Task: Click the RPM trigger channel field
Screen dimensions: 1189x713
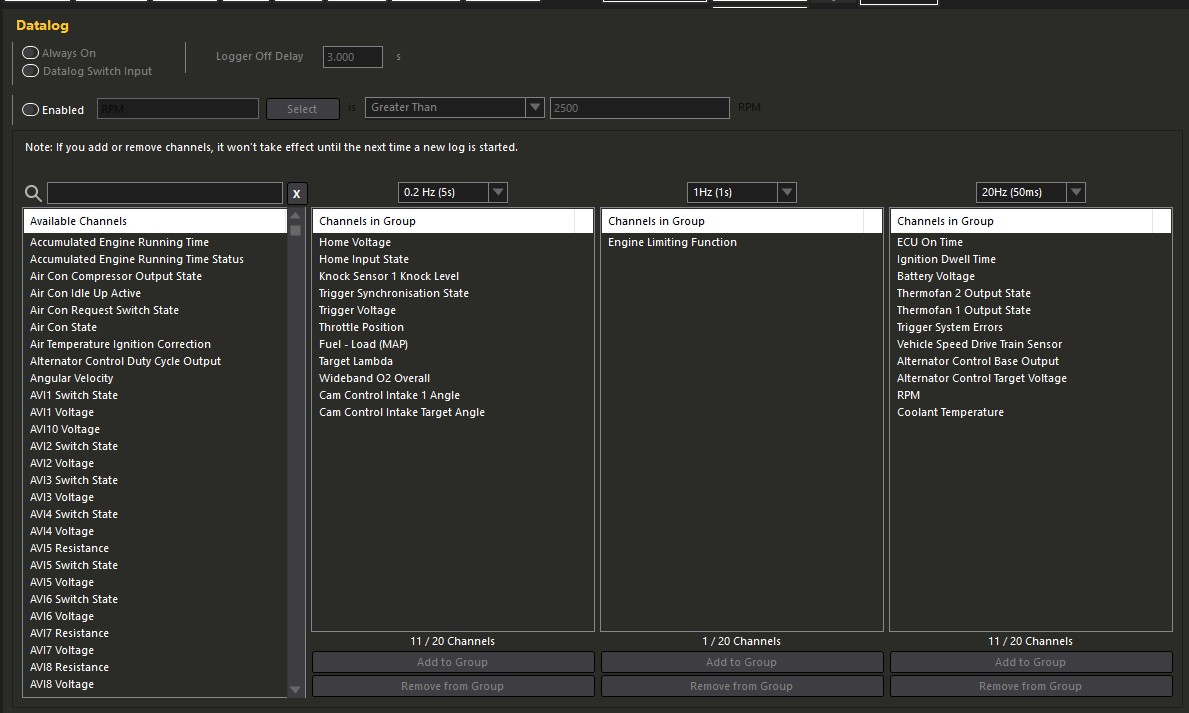Action: tap(177, 109)
